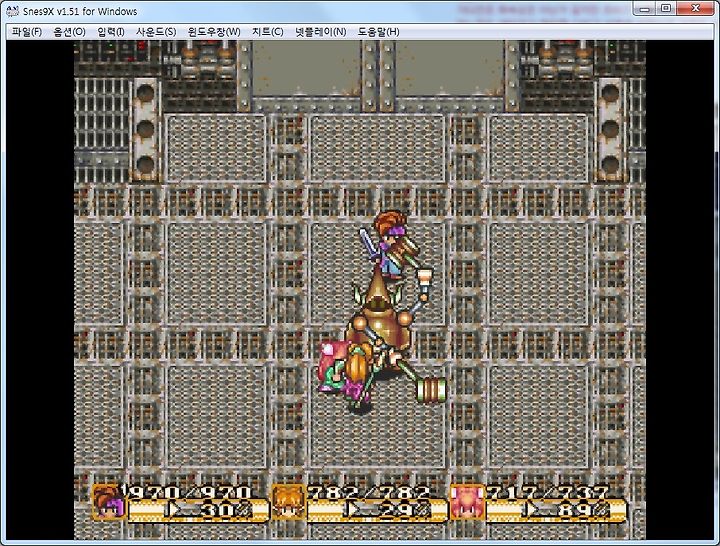
Task: Click the 782/782 HP readout
Action: click(368, 493)
